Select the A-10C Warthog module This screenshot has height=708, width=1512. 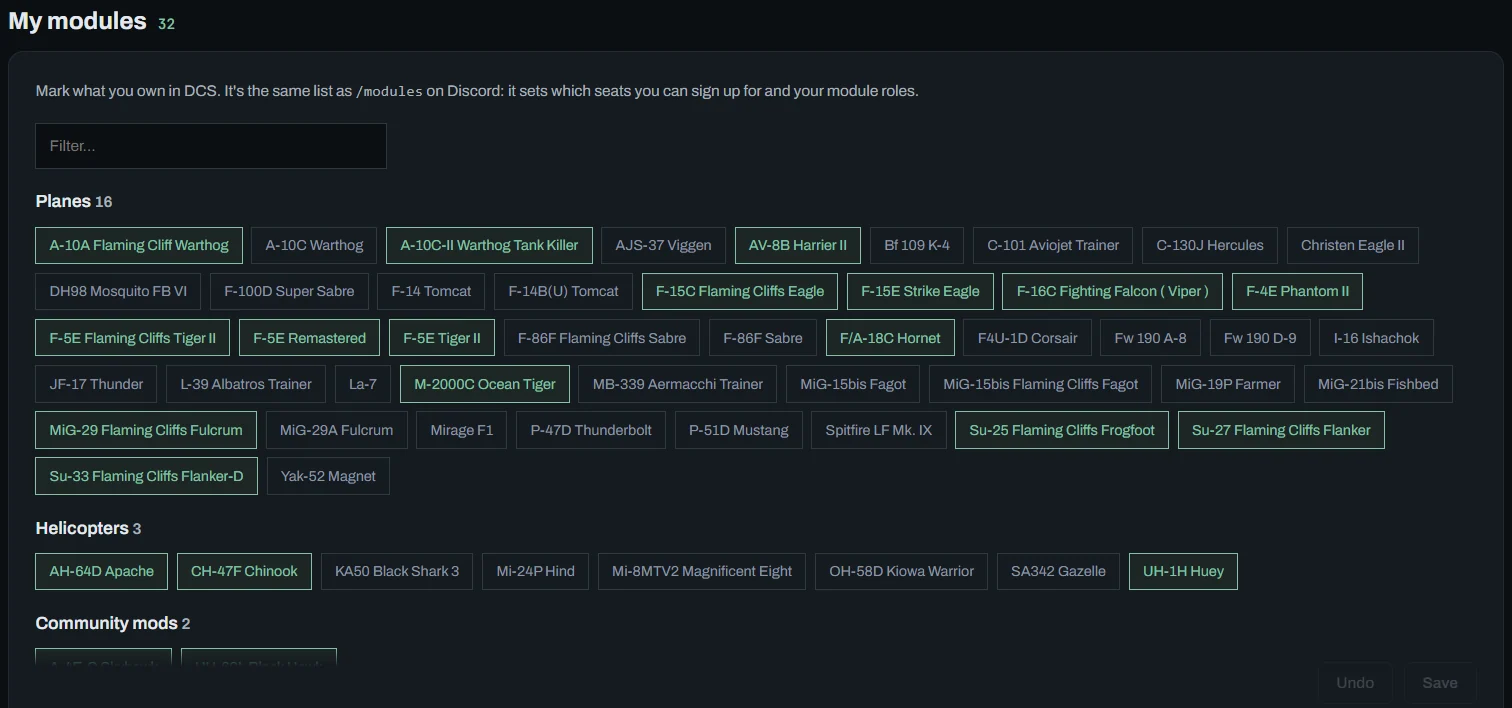314,245
